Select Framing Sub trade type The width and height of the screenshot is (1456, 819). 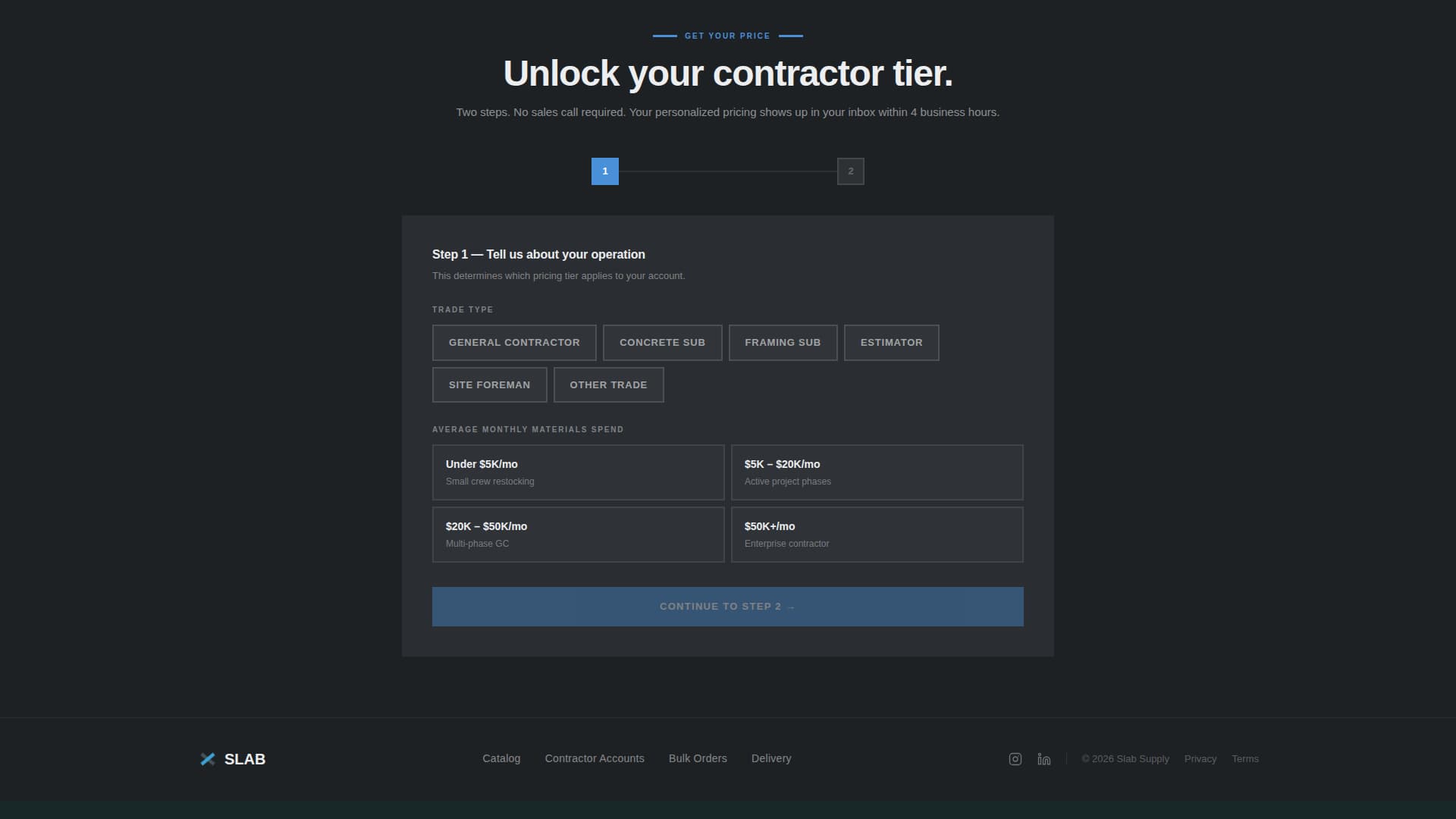pyautogui.click(x=782, y=342)
